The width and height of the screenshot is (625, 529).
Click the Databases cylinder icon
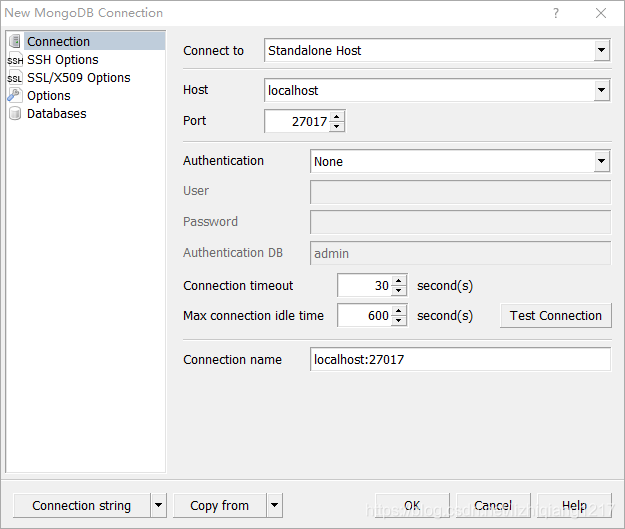15,114
